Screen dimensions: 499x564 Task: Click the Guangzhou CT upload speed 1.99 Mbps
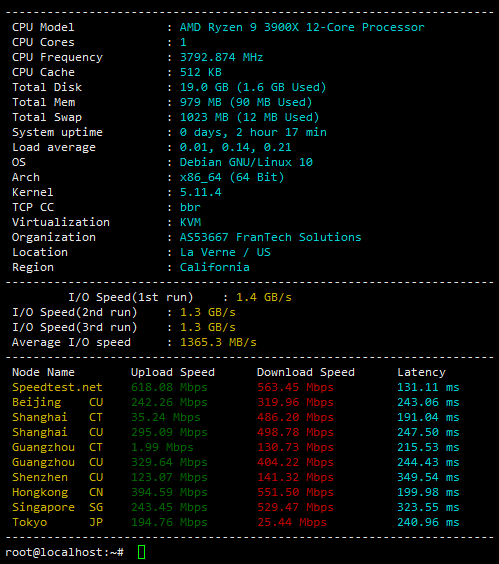pos(162,447)
